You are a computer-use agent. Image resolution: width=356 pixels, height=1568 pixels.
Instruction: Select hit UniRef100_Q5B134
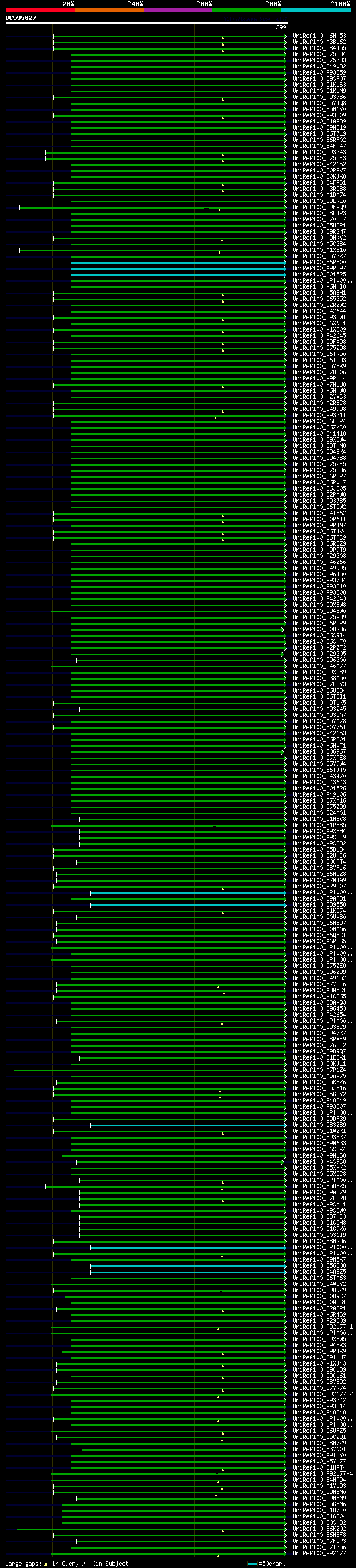[x=319, y=850]
